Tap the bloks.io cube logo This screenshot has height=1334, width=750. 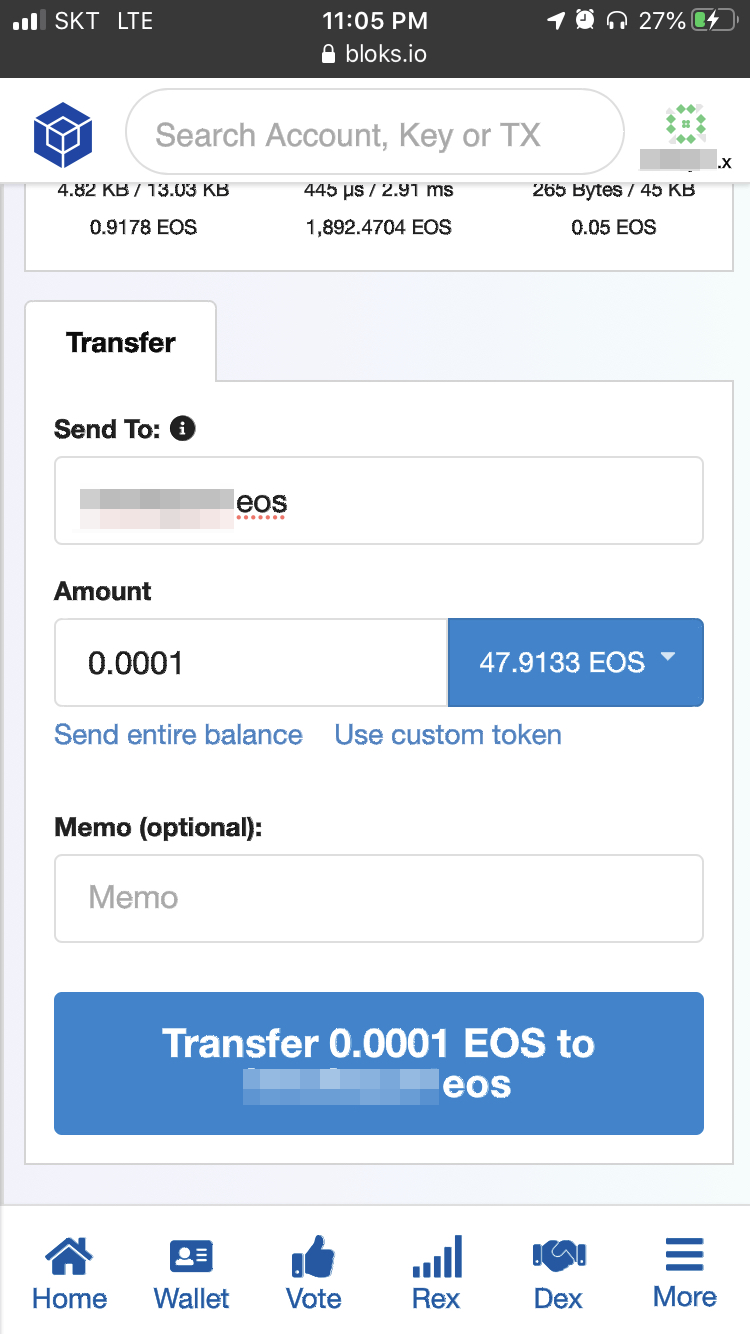click(63, 135)
